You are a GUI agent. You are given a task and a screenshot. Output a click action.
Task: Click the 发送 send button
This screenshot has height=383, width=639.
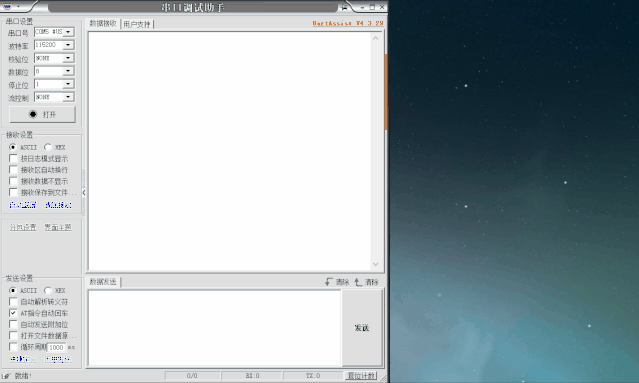(362, 328)
